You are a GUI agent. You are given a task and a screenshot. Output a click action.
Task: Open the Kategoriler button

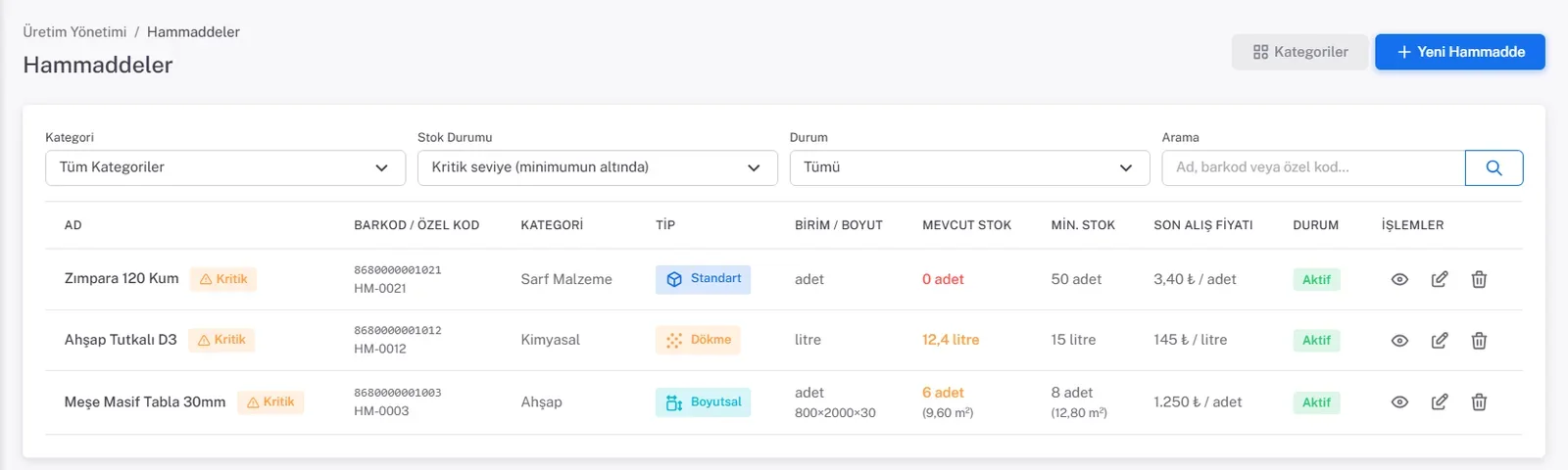pyautogui.click(x=1299, y=52)
